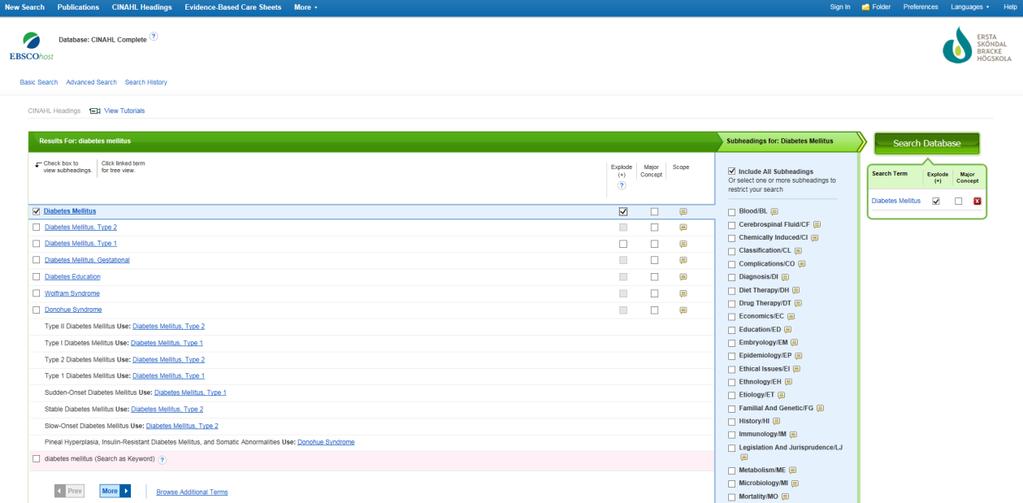
Task: Click help icon next to database name
Action: [x=153, y=37]
